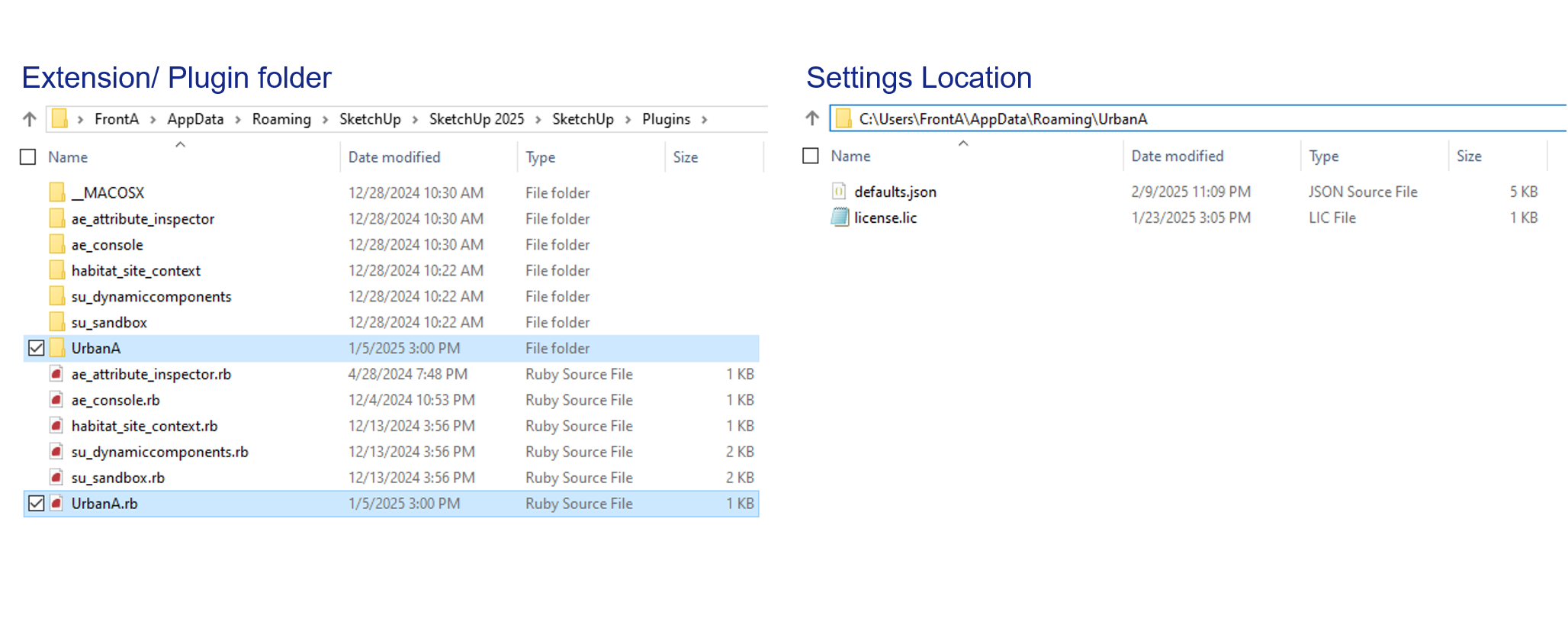Select the ae_console.rb file name

click(116, 400)
